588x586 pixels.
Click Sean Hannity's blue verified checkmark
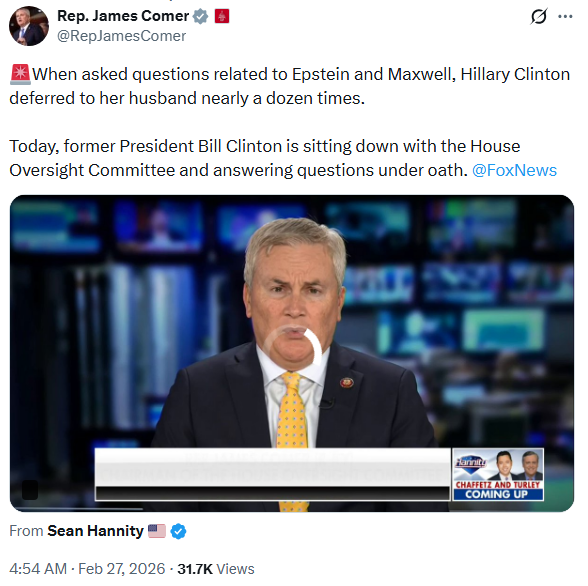point(178,531)
